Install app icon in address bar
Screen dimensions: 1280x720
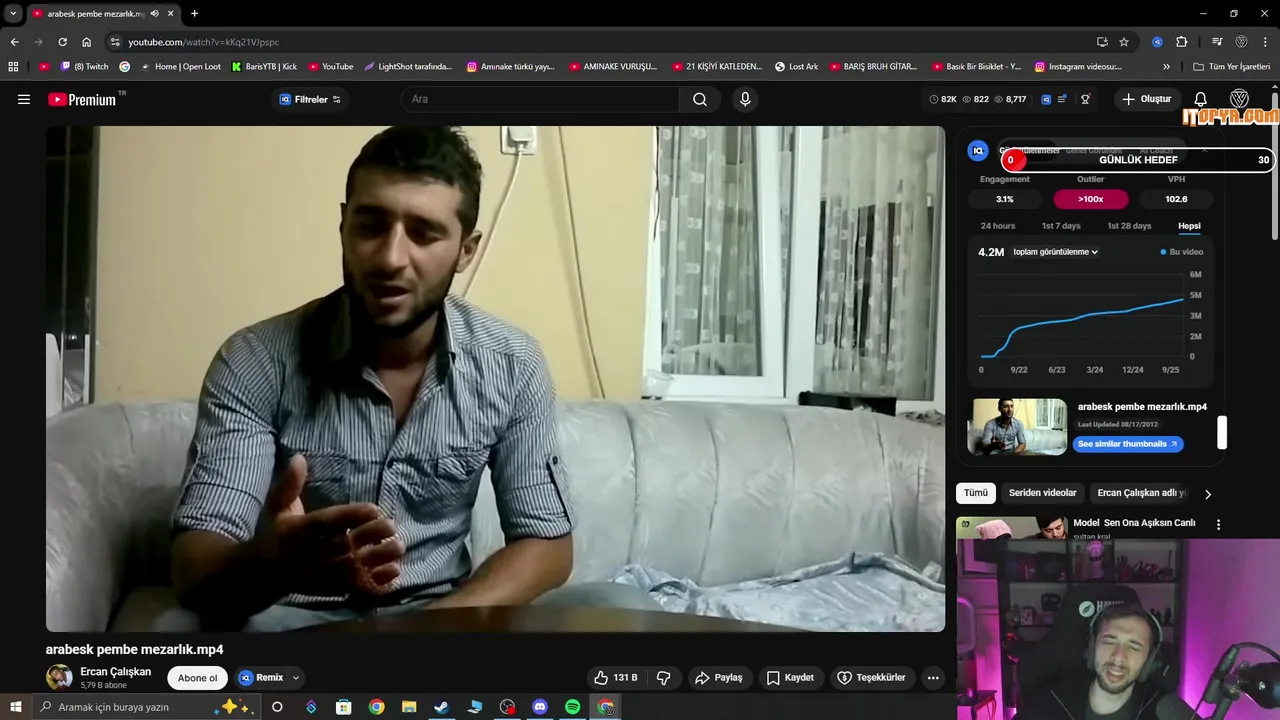1102,42
